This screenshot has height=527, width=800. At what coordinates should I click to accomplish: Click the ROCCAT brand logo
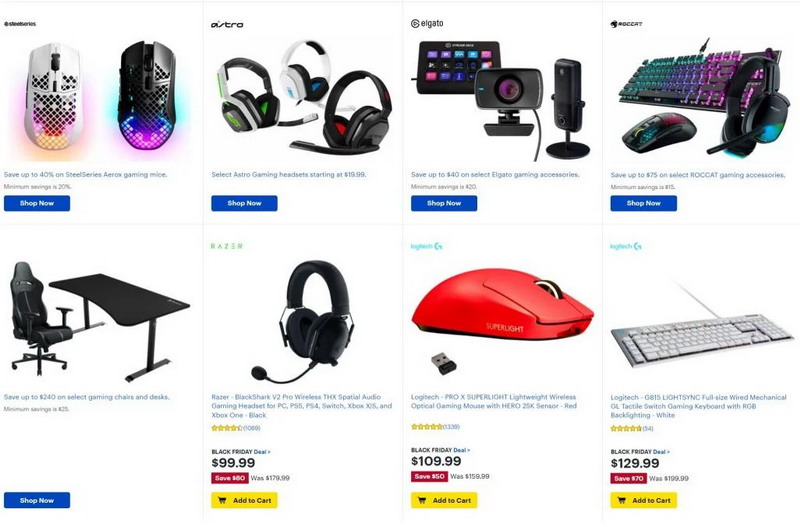pos(627,24)
